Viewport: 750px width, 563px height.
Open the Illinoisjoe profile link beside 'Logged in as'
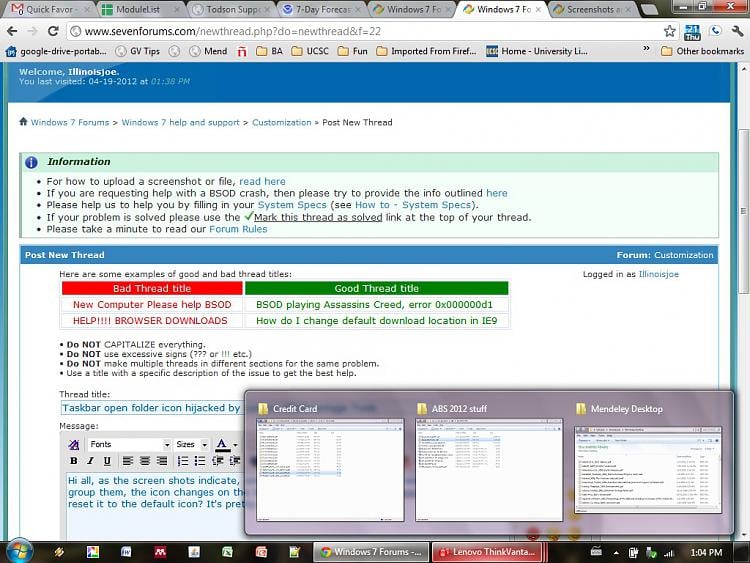[x=659, y=274]
